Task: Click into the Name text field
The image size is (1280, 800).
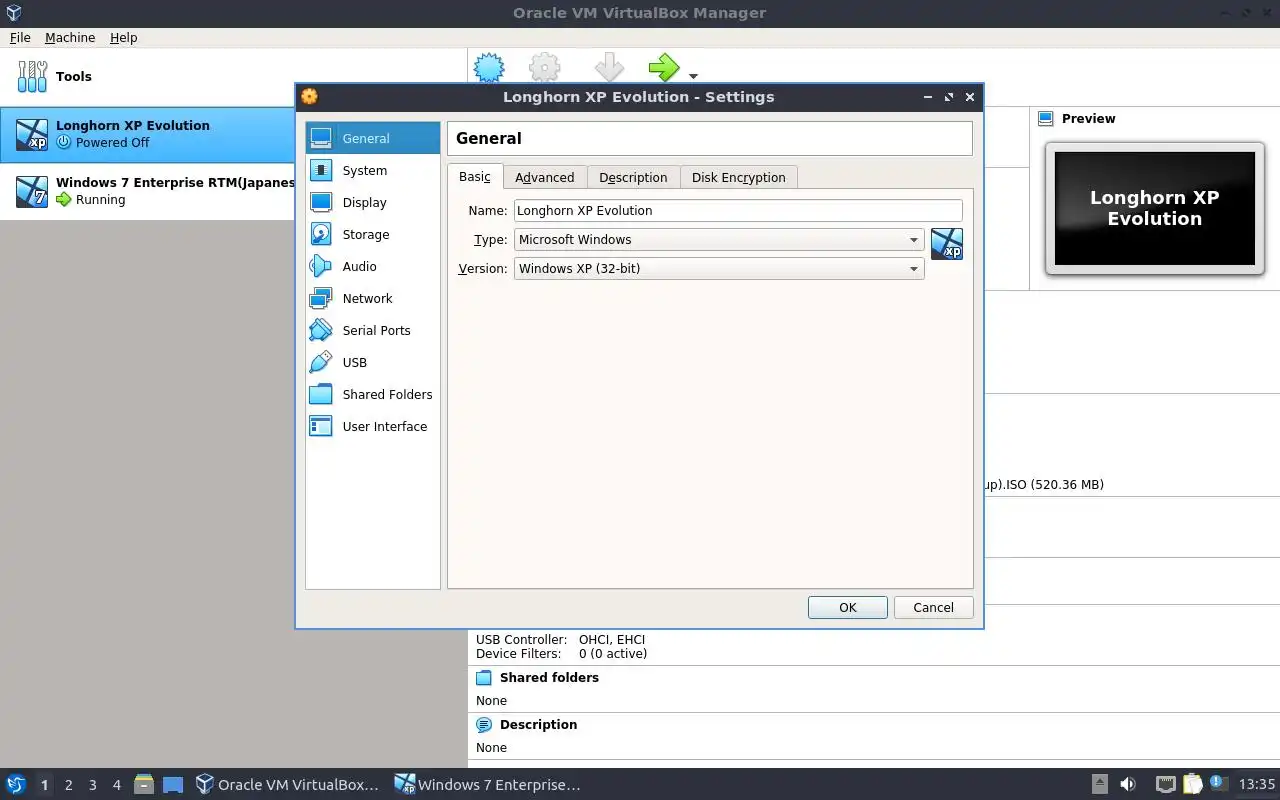Action: point(738,210)
